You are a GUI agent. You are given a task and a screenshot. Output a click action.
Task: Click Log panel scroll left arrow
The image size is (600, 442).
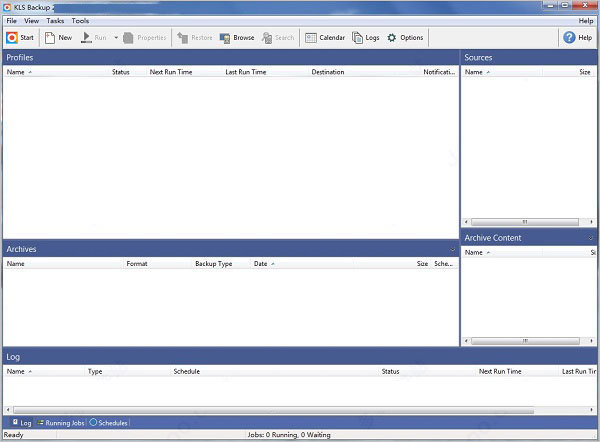point(8,410)
